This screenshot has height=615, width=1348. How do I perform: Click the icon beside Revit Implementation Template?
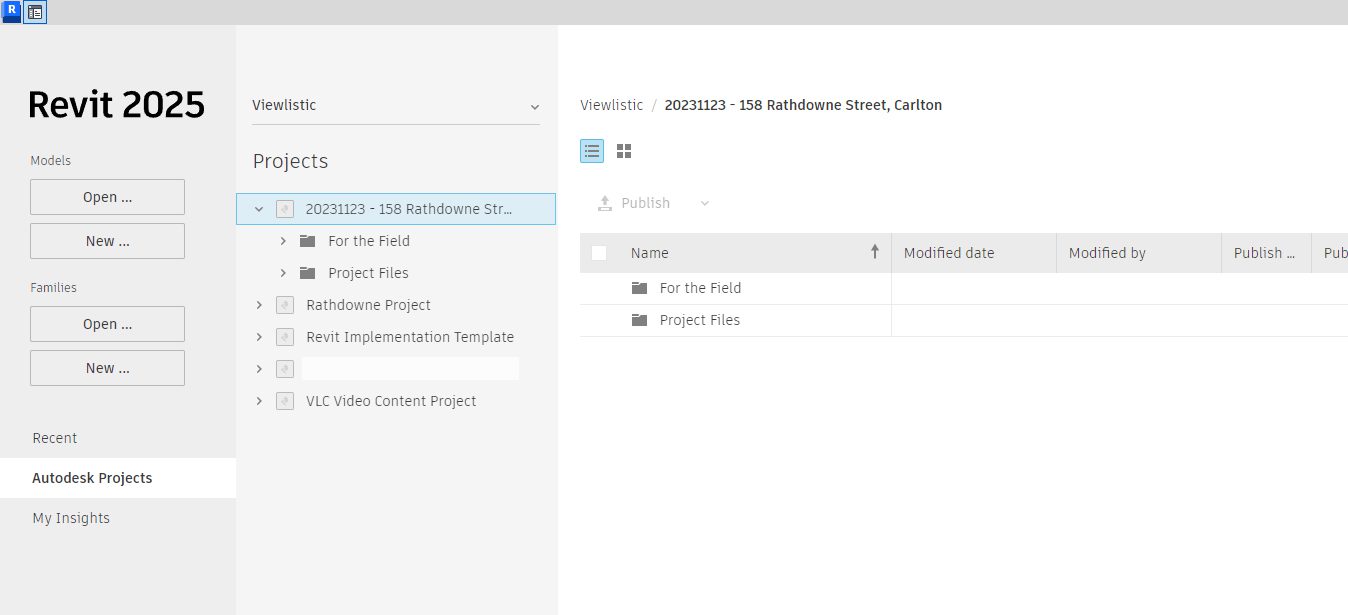point(285,337)
